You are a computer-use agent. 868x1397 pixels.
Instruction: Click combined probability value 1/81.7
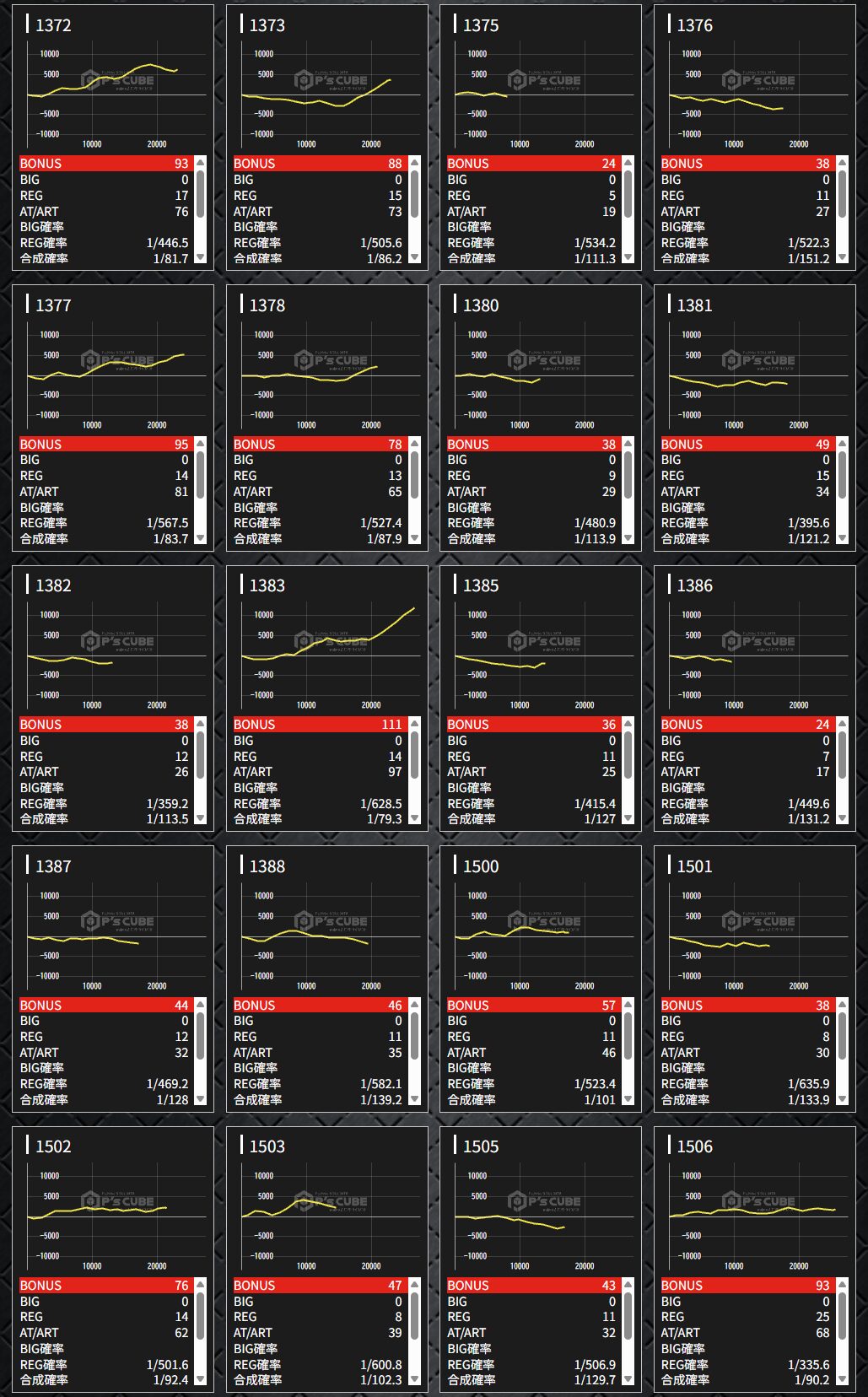click(171, 258)
